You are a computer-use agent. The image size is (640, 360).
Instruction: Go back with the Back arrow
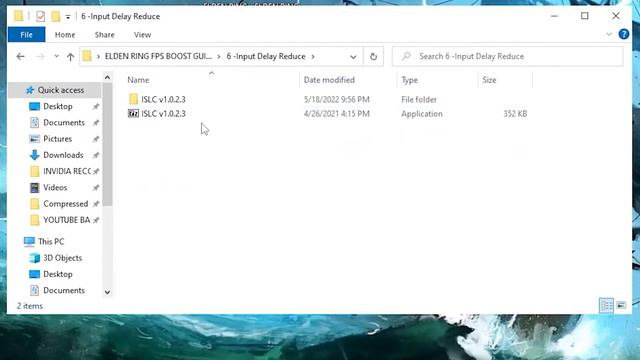(20, 56)
